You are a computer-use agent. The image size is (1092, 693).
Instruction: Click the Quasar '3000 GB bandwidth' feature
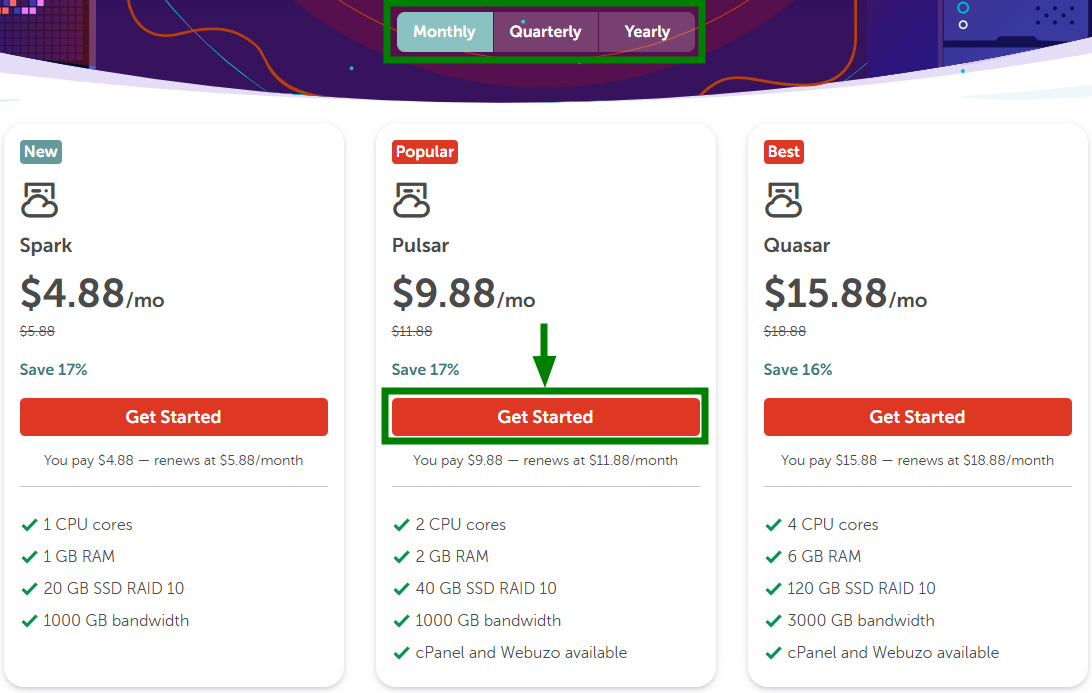(x=861, y=621)
